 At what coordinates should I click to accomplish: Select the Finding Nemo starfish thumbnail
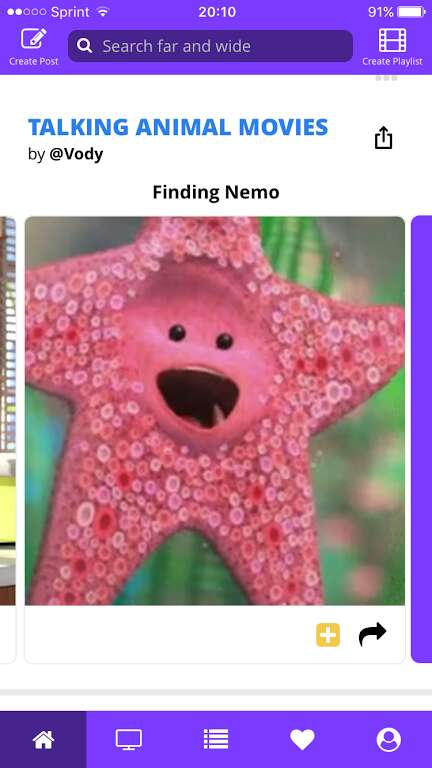click(x=215, y=410)
